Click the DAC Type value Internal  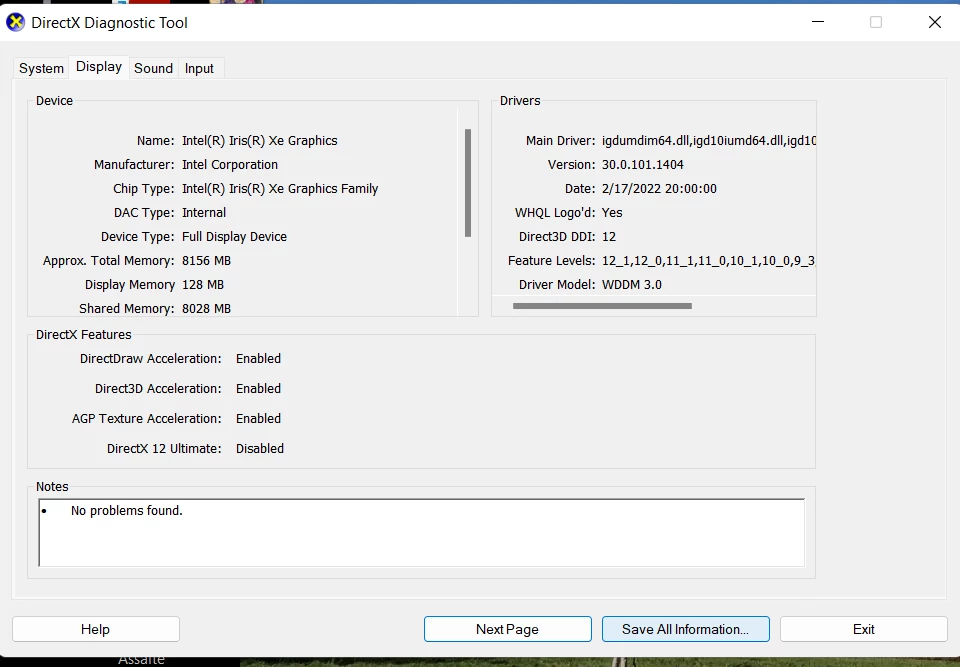pyautogui.click(x=204, y=212)
